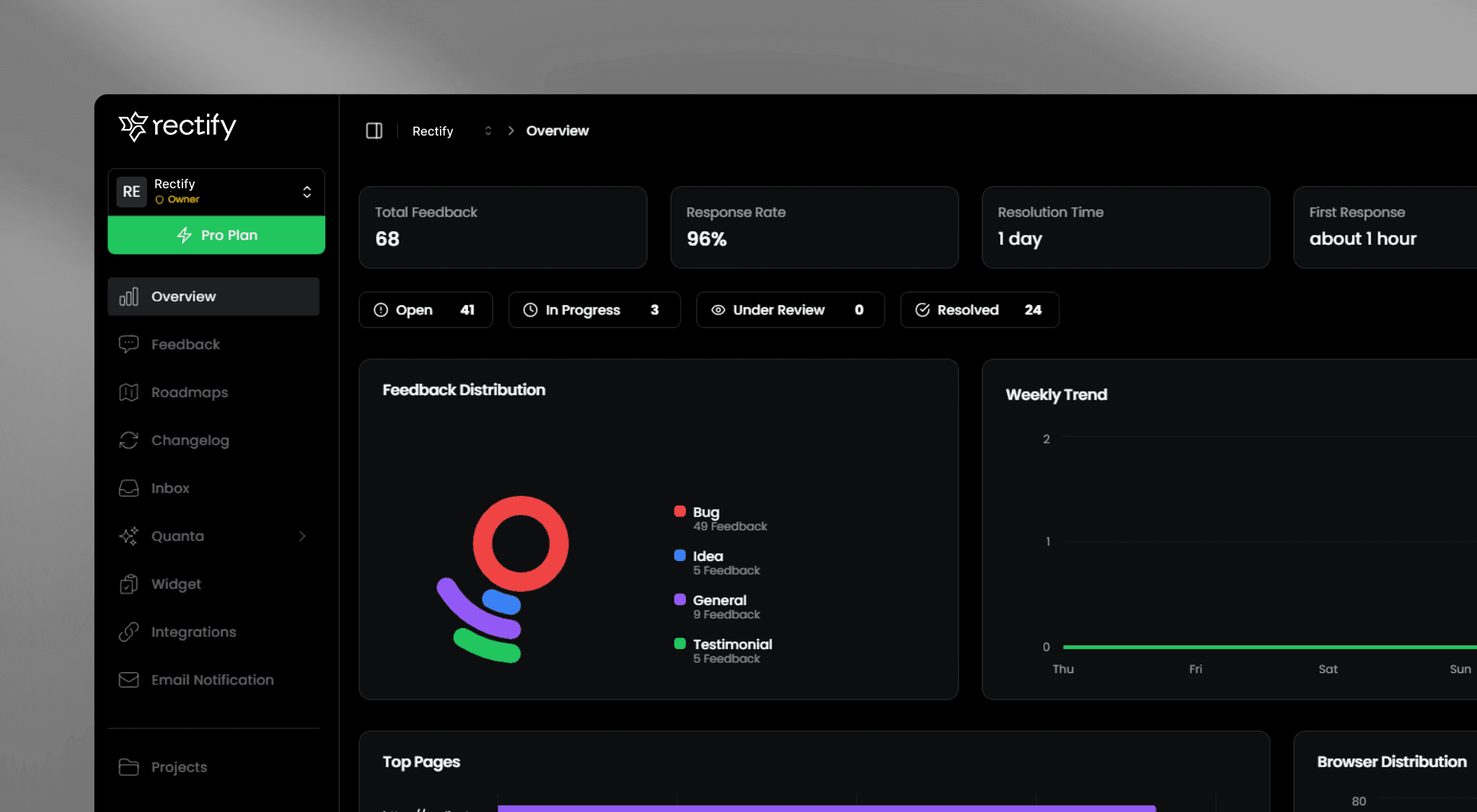The image size is (1477, 812).
Task: Click the Feedback Distribution donut chart
Action: coord(520,543)
